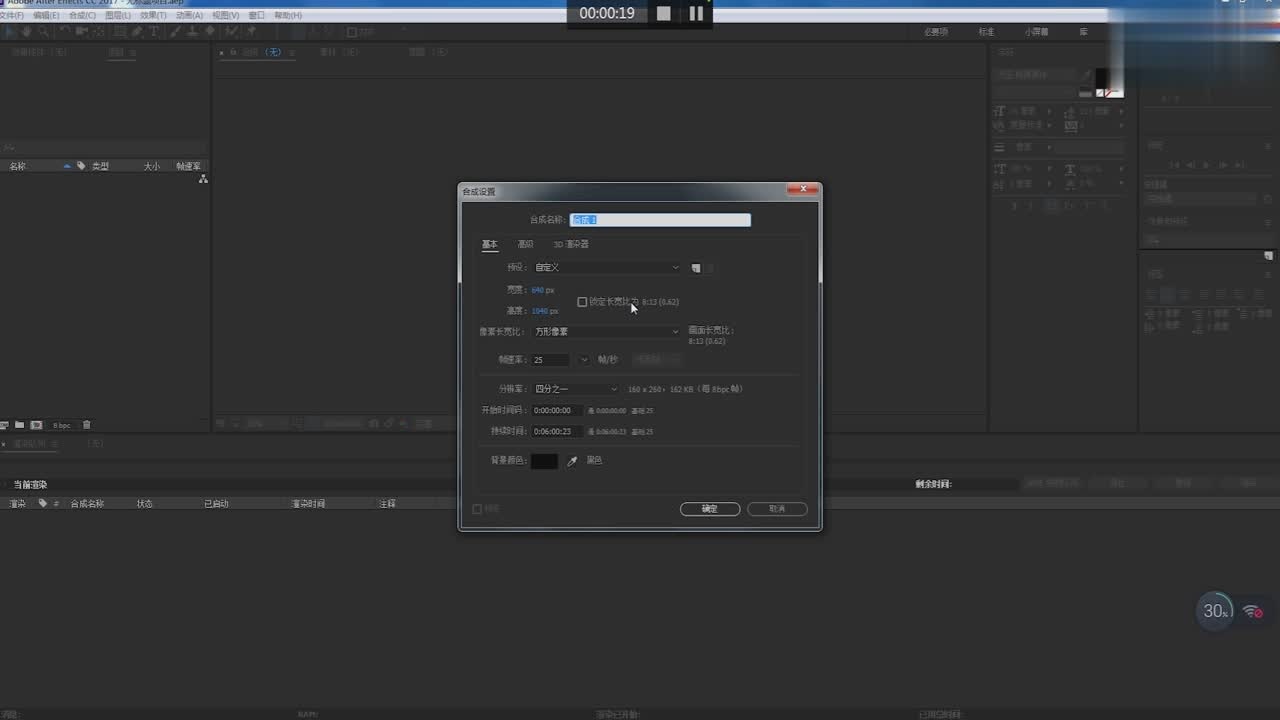Click the 合成名称 name input field
This screenshot has height=720, width=1280.
point(660,220)
